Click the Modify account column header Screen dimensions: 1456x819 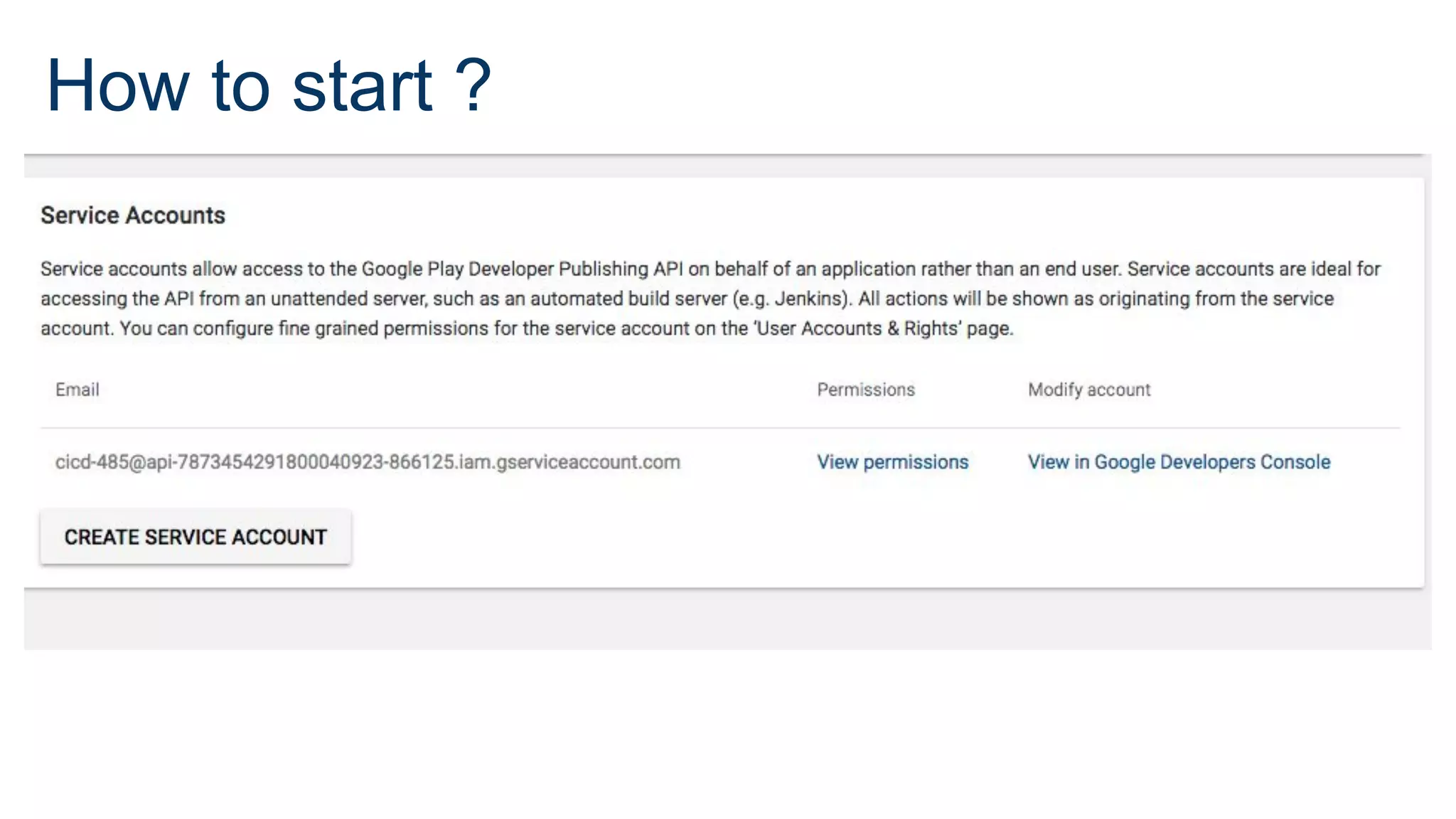coord(1088,390)
